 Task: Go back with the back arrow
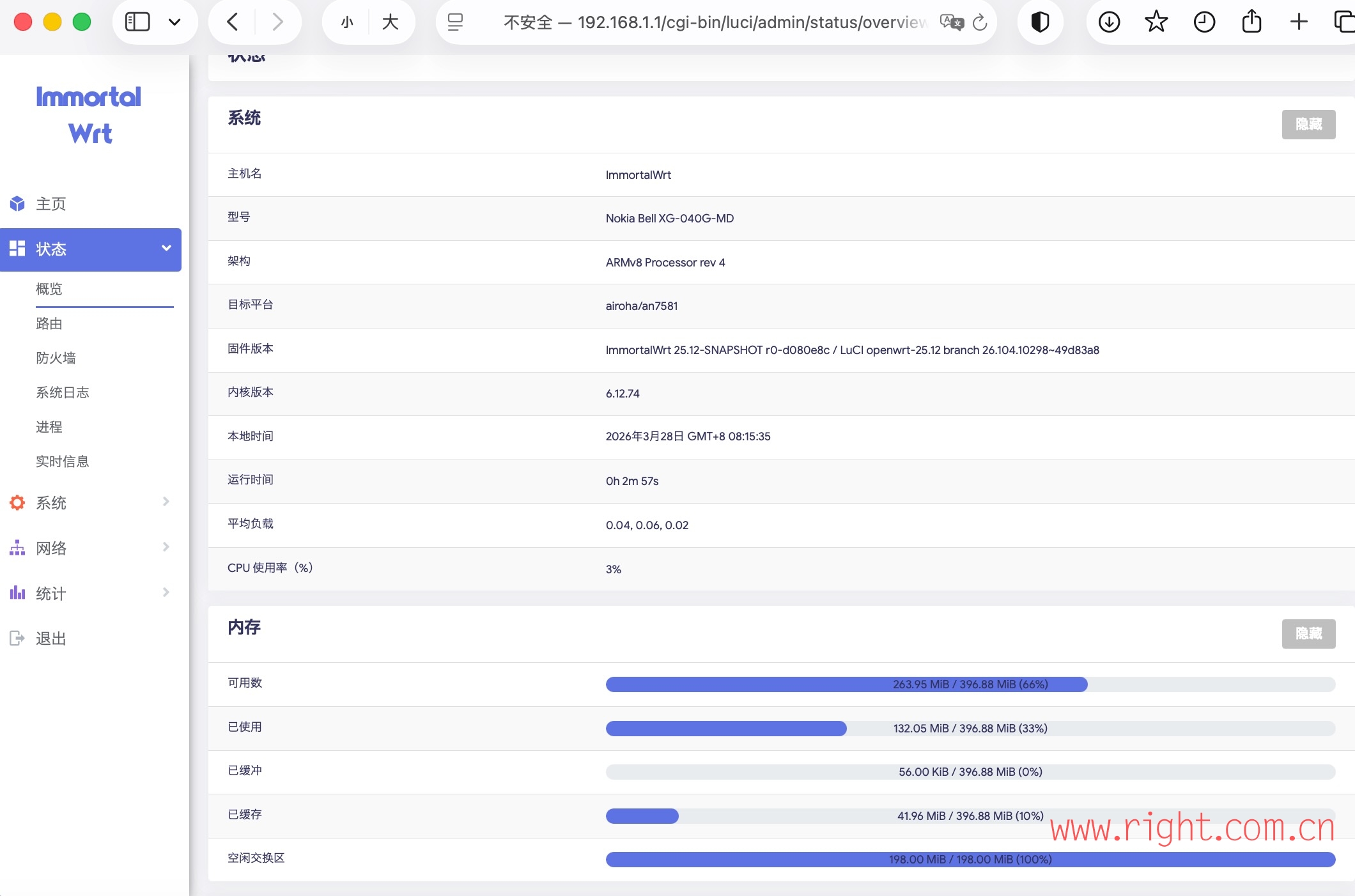pos(233,22)
